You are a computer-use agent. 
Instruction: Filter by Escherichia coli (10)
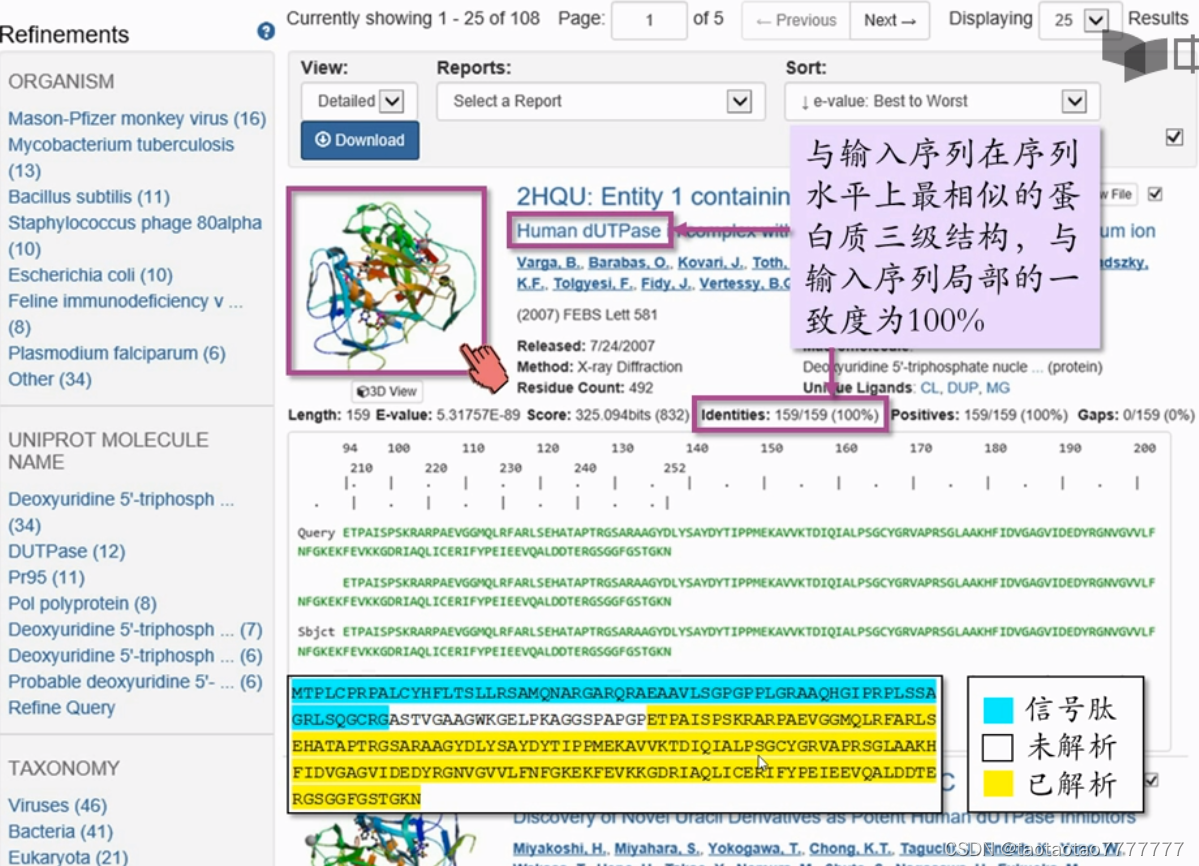pyautogui.click(x=90, y=274)
